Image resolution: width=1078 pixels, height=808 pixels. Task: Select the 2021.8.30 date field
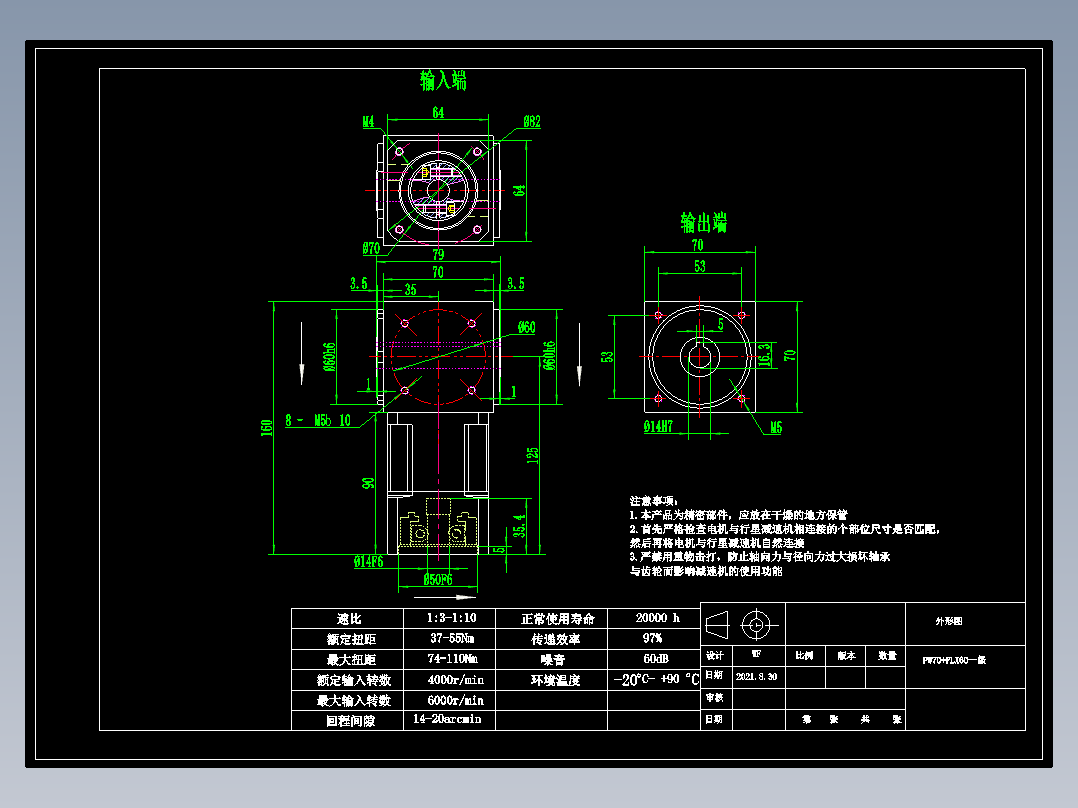coord(758,678)
